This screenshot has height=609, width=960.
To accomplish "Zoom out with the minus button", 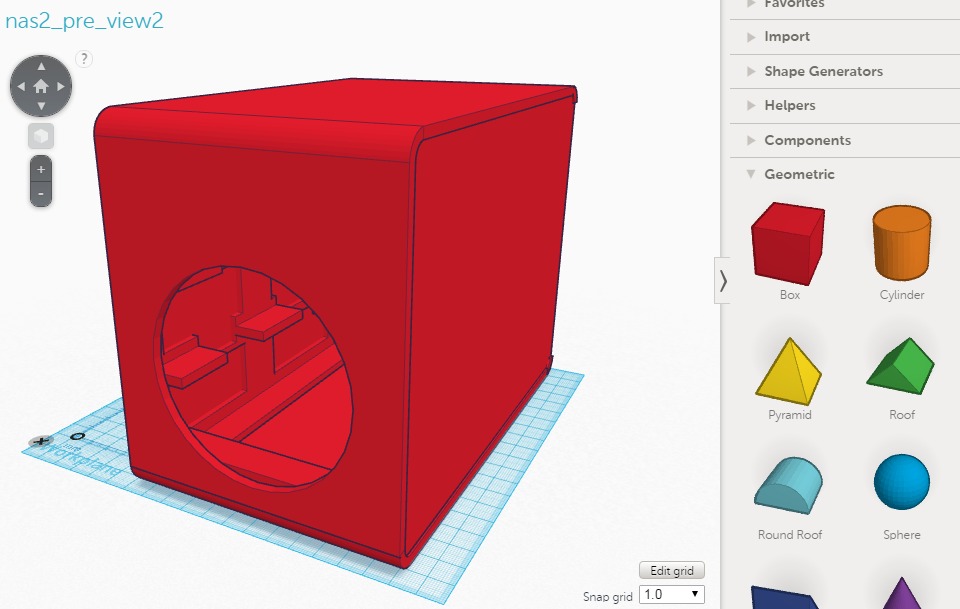I will 41,193.
